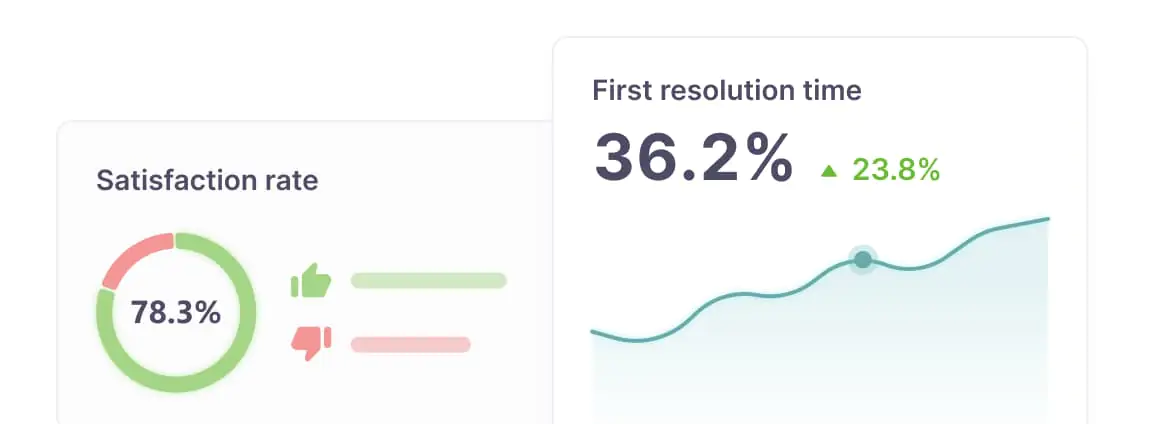Viewport: 1160px width, 424px height.
Task: Click the green upward triangle indicator
Action: [x=829, y=171]
